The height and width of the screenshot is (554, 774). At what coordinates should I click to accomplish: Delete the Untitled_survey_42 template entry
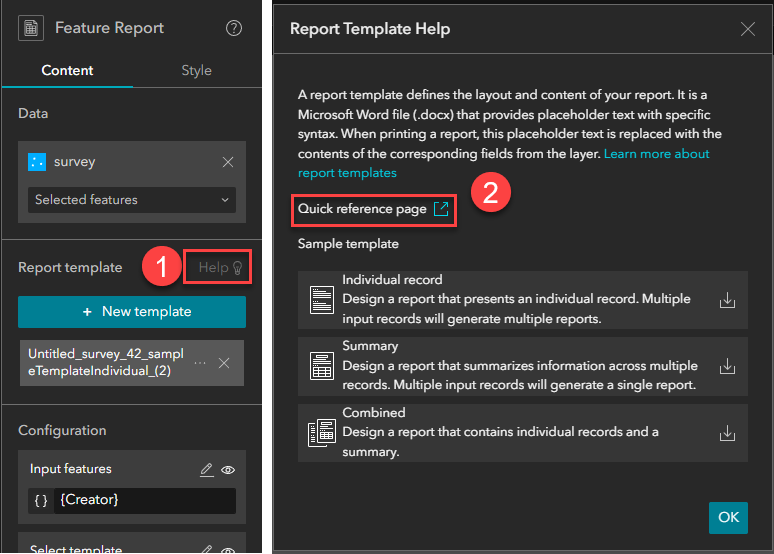click(224, 363)
